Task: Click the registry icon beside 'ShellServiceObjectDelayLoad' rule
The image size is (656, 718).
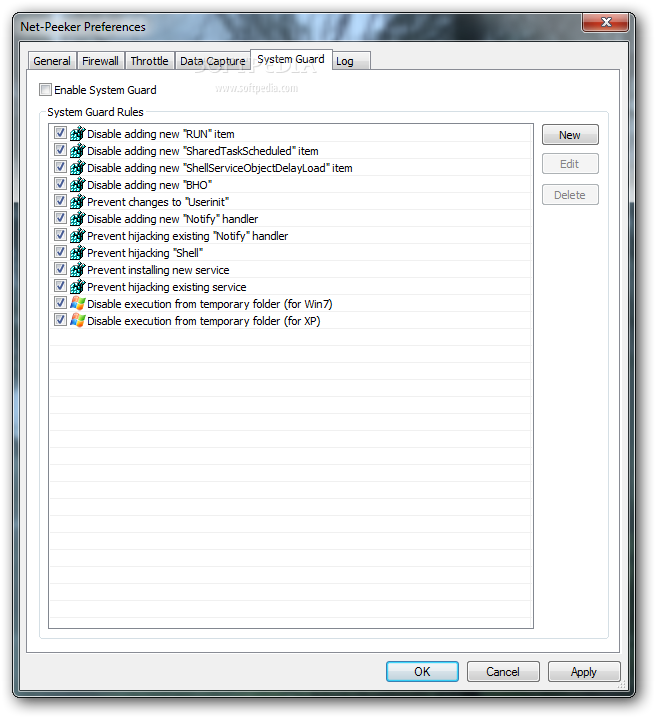Action: (77, 168)
